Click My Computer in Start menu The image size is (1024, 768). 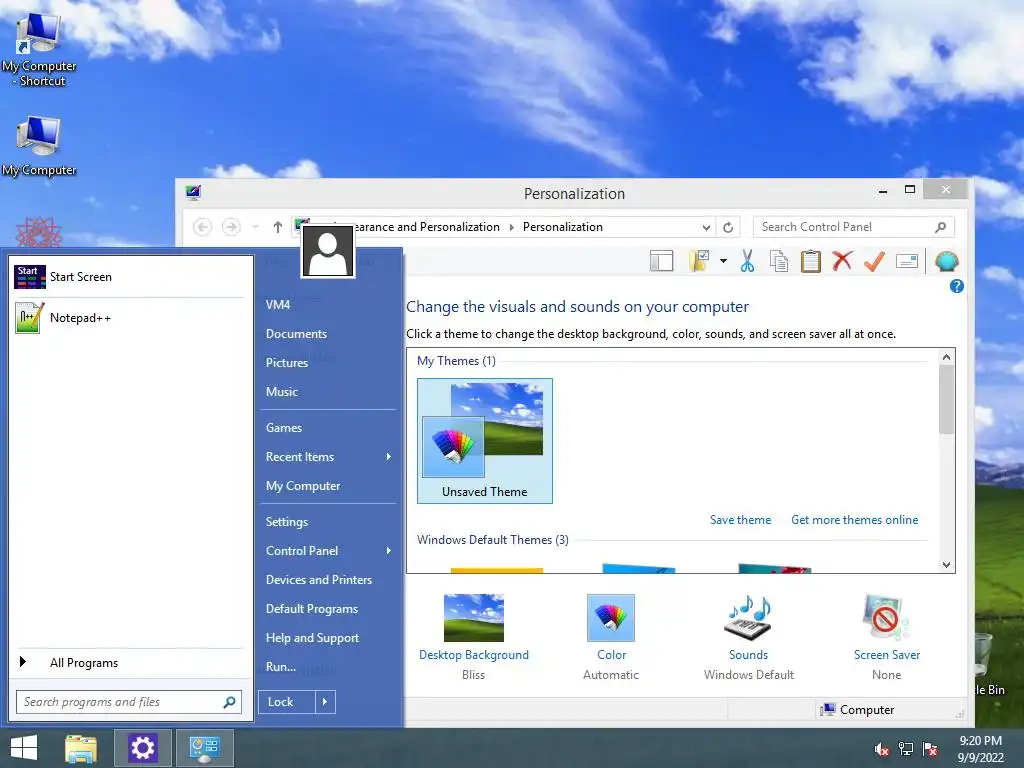click(x=303, y=486)
